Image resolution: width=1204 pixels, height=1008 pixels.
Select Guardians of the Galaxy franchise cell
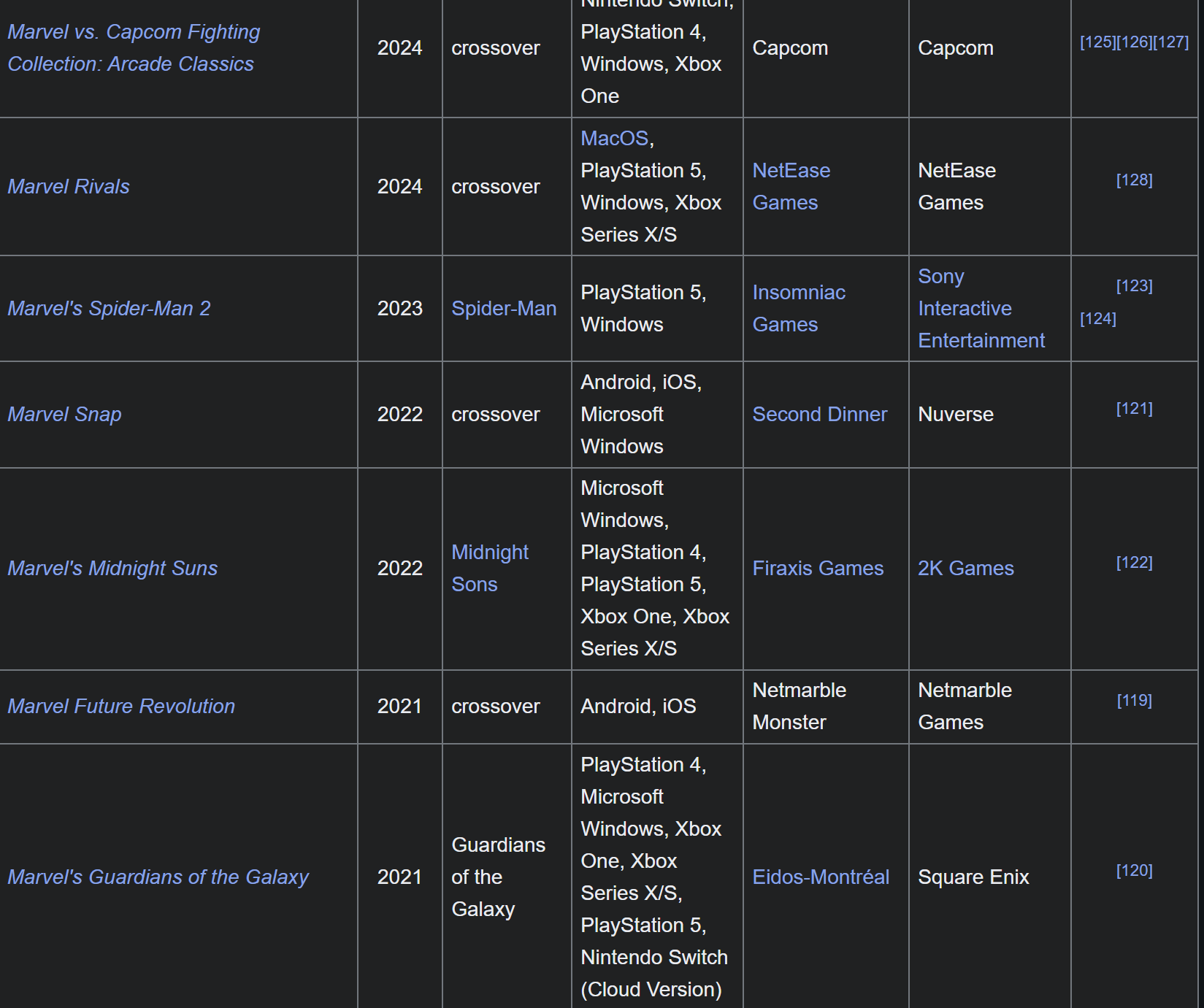(x=507, y=877)
